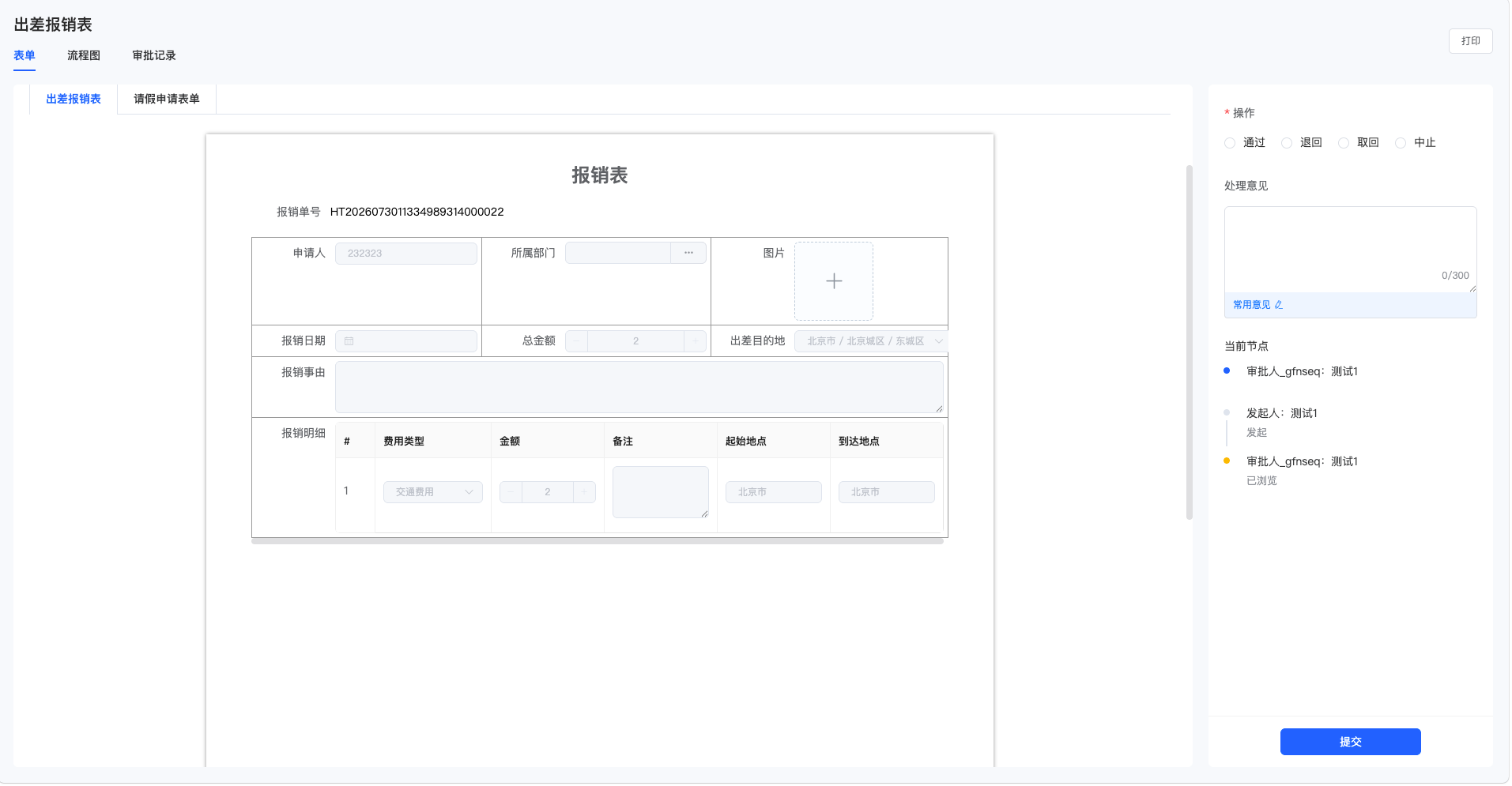Click the 总金额 number field
Viewport: 1512px width, 786px height.
(x=635, y=341)
